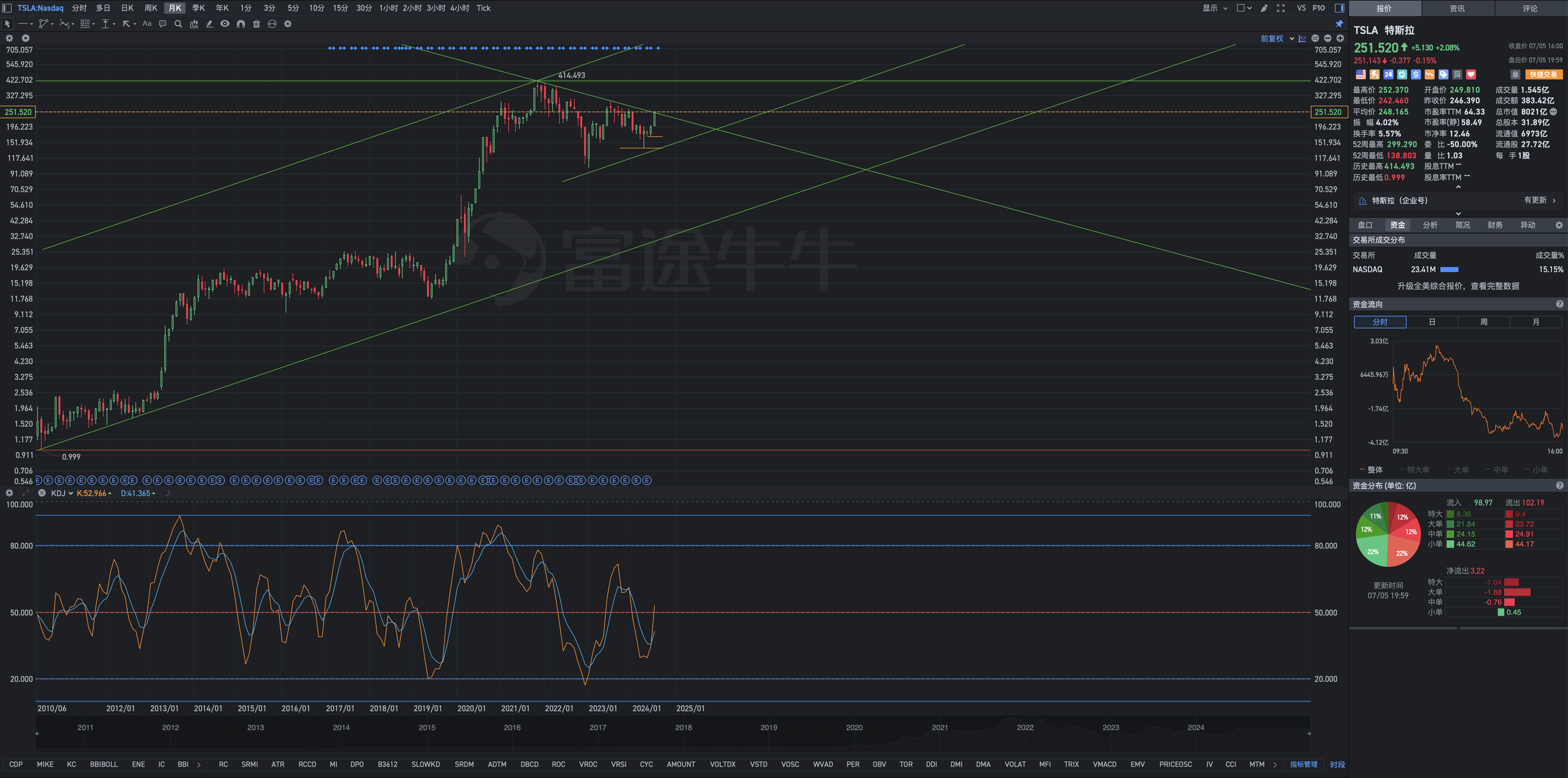Switch chart to 分时 view
The image size is (1568, 778).
tap(79, 8)
